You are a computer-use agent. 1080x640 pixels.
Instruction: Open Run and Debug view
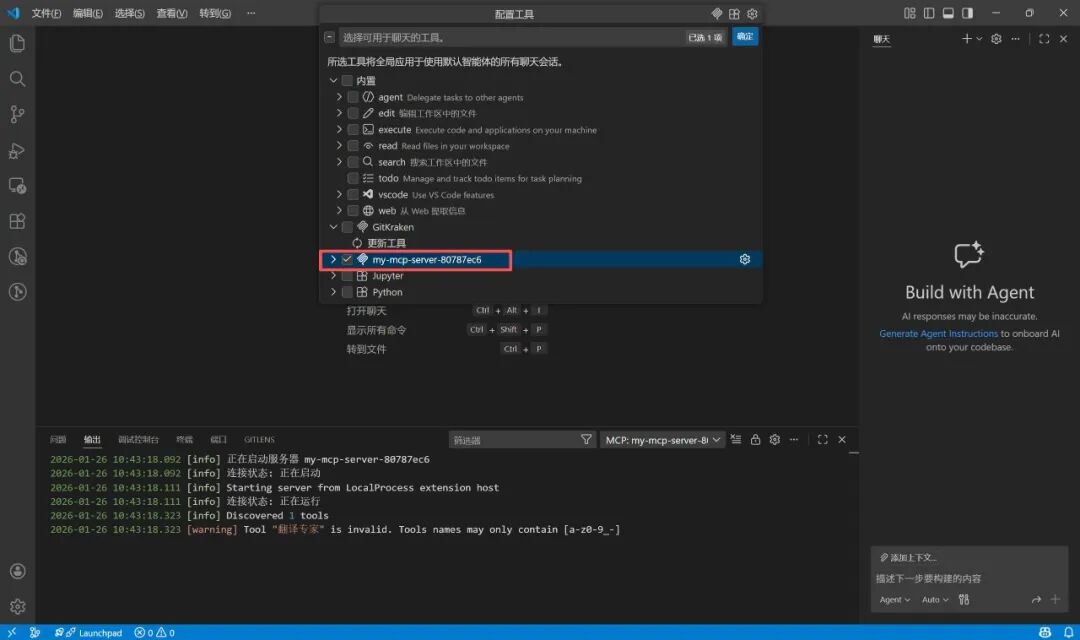click(x=17, y=150)
